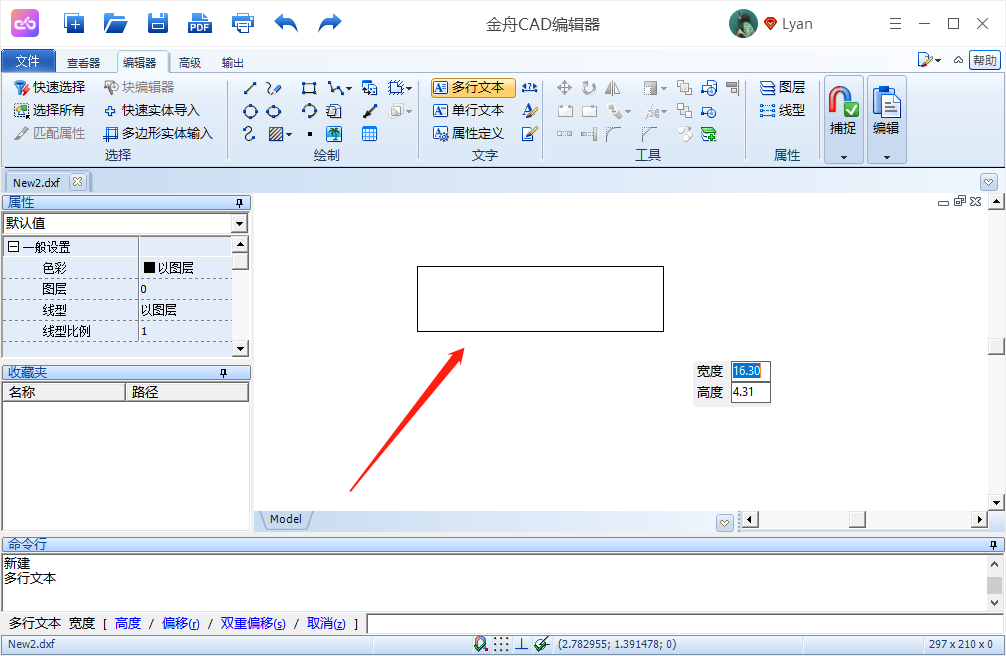Toggle the checkmark line icon in status bar
Viewport: 1006px width, 656px height.
pos(541,644)
